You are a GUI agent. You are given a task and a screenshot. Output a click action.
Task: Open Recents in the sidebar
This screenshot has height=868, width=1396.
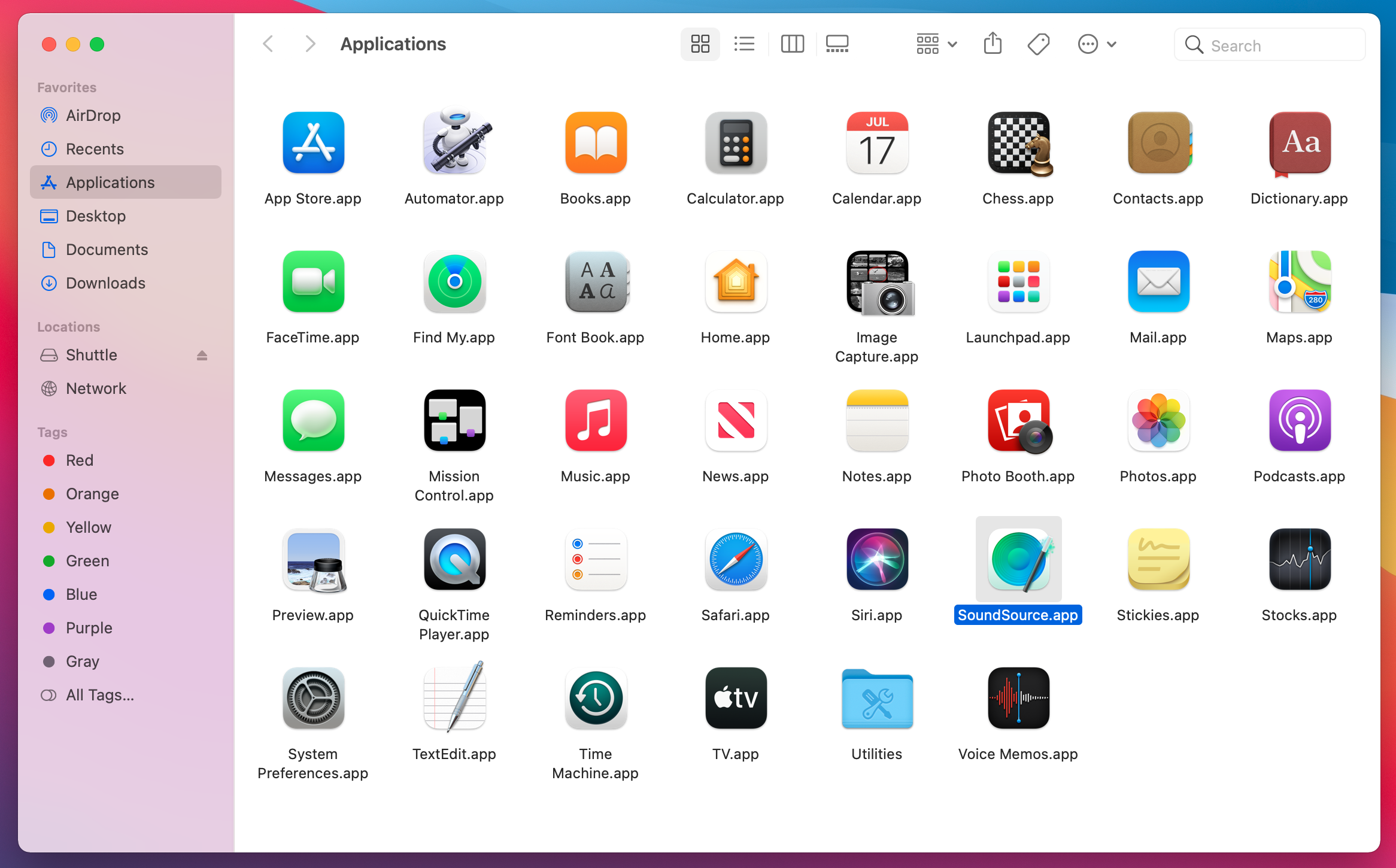(126, 149)
